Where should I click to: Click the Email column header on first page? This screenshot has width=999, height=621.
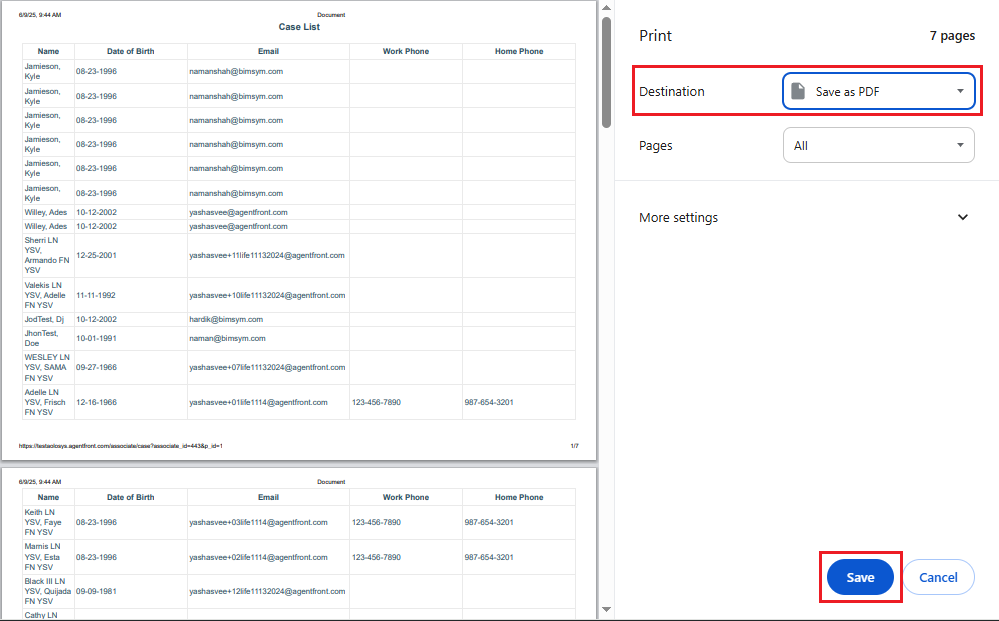point(268,51)
